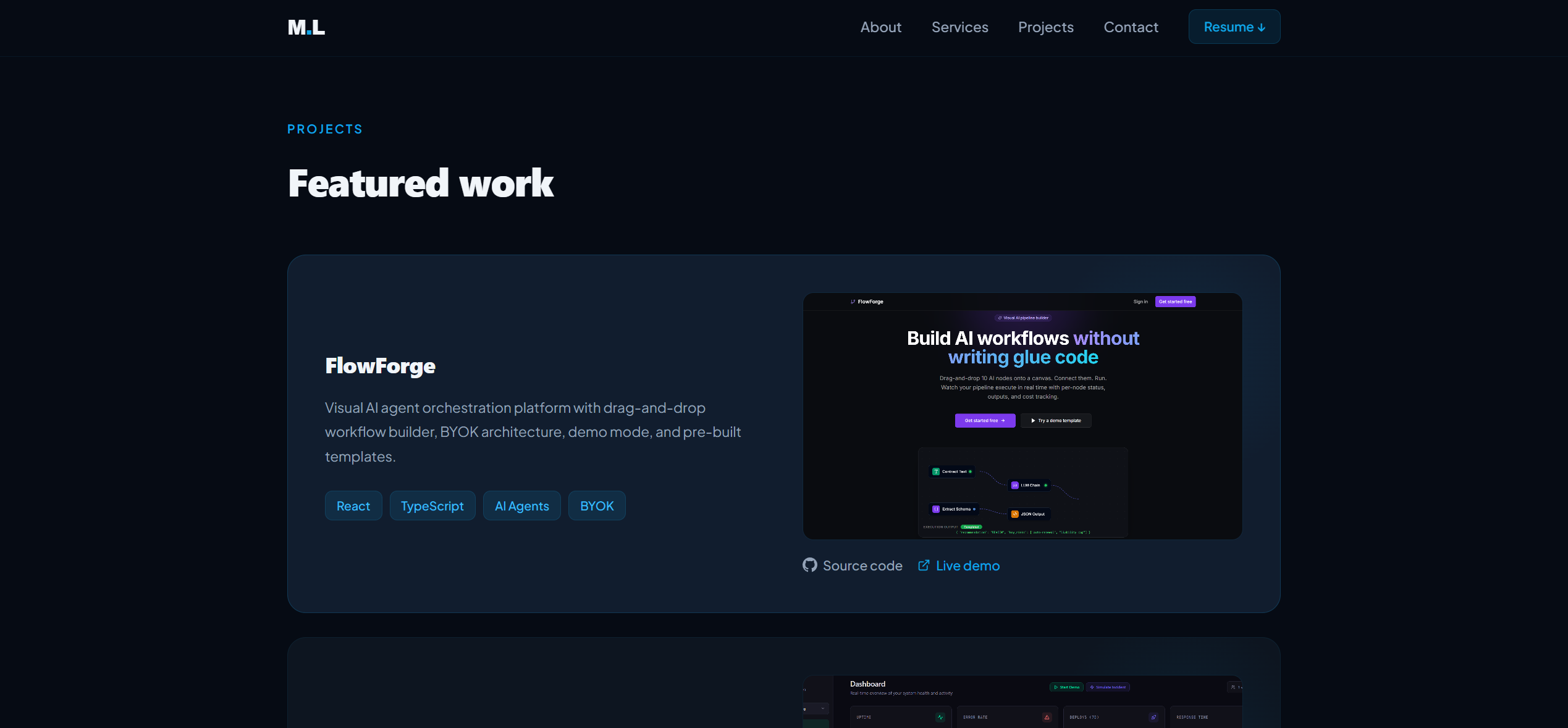Click the TypeScript tag on FlowForge

[432, 506]
